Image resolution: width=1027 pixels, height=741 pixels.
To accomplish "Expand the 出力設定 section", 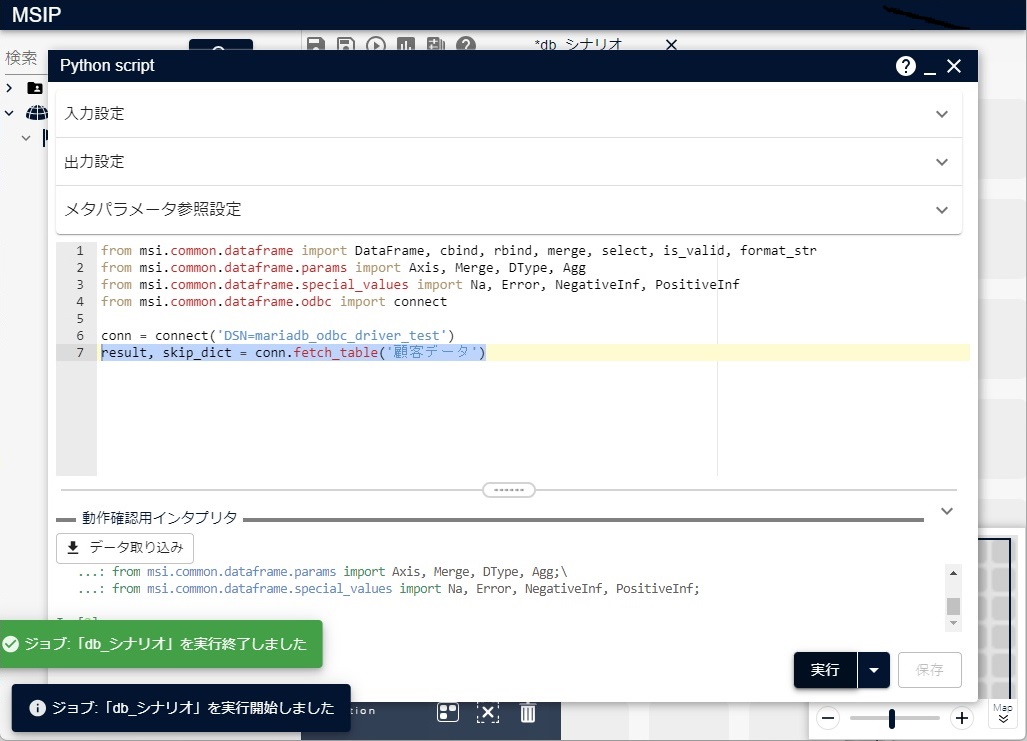I will click(509, 162).
